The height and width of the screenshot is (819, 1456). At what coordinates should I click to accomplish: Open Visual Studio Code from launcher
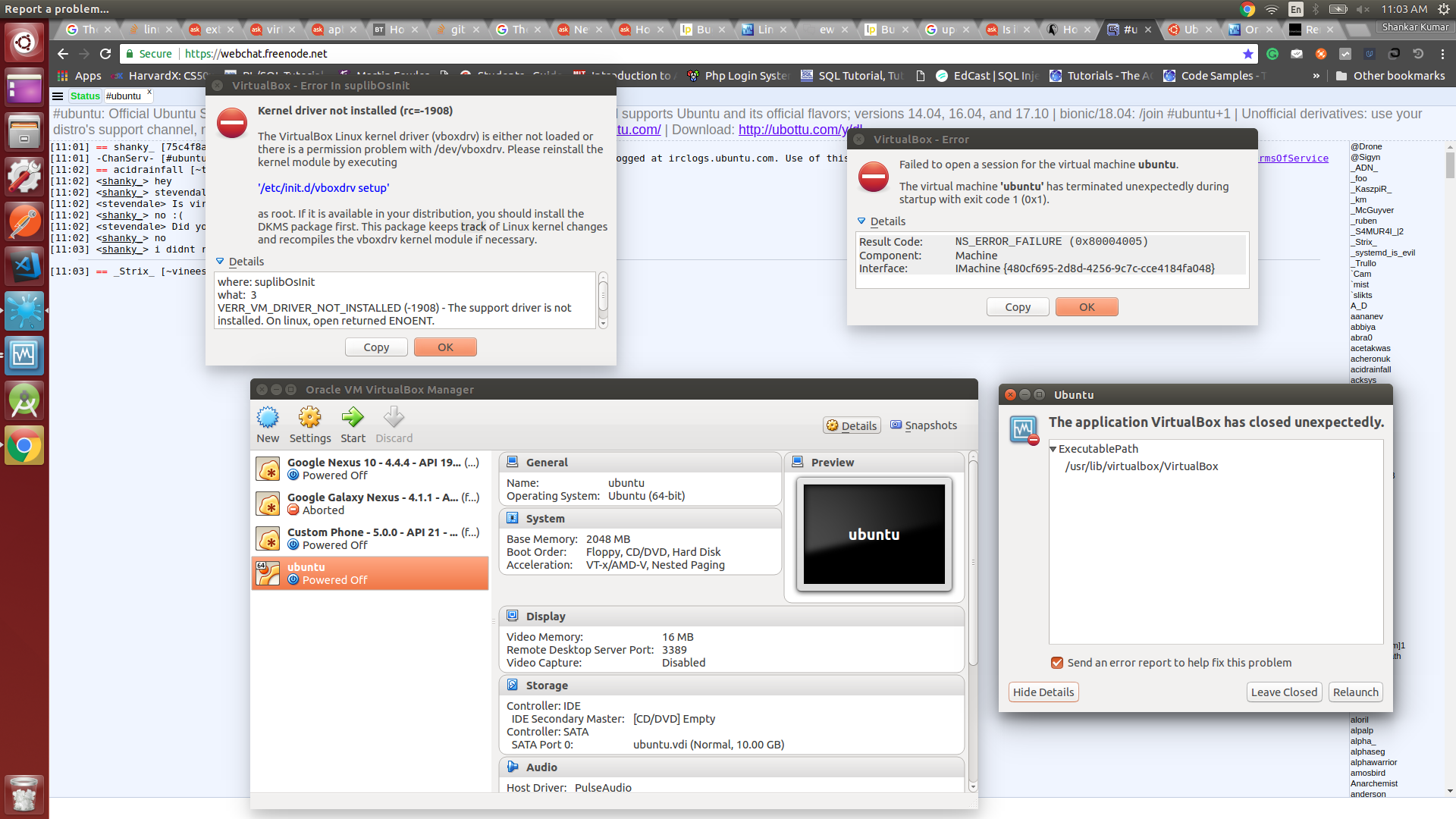(x=24, y=266)
